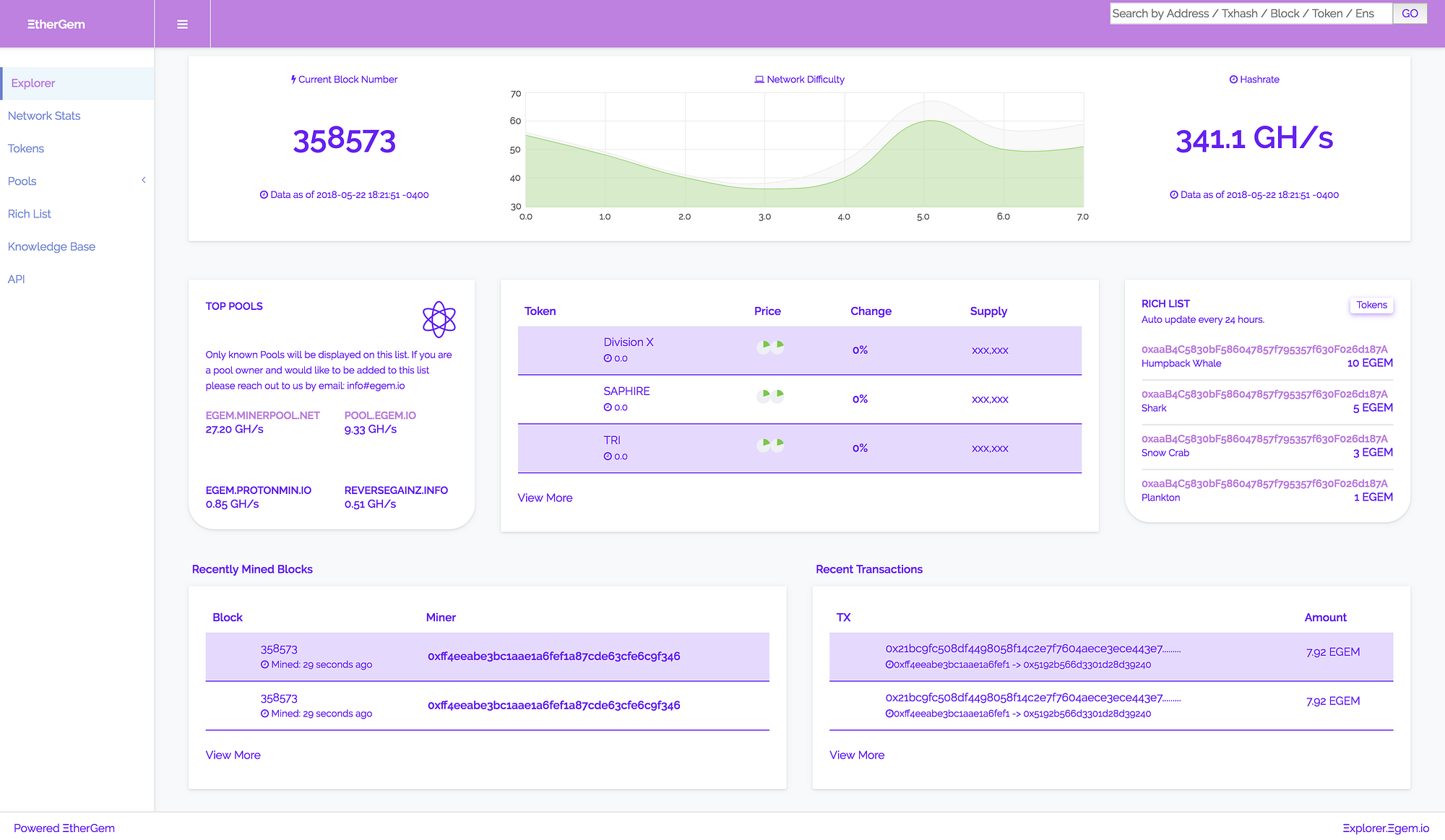Viewport: 1445px width, 840px height.
Task: Click View More under Recently Mined Blocks
Action: point(233,755)
